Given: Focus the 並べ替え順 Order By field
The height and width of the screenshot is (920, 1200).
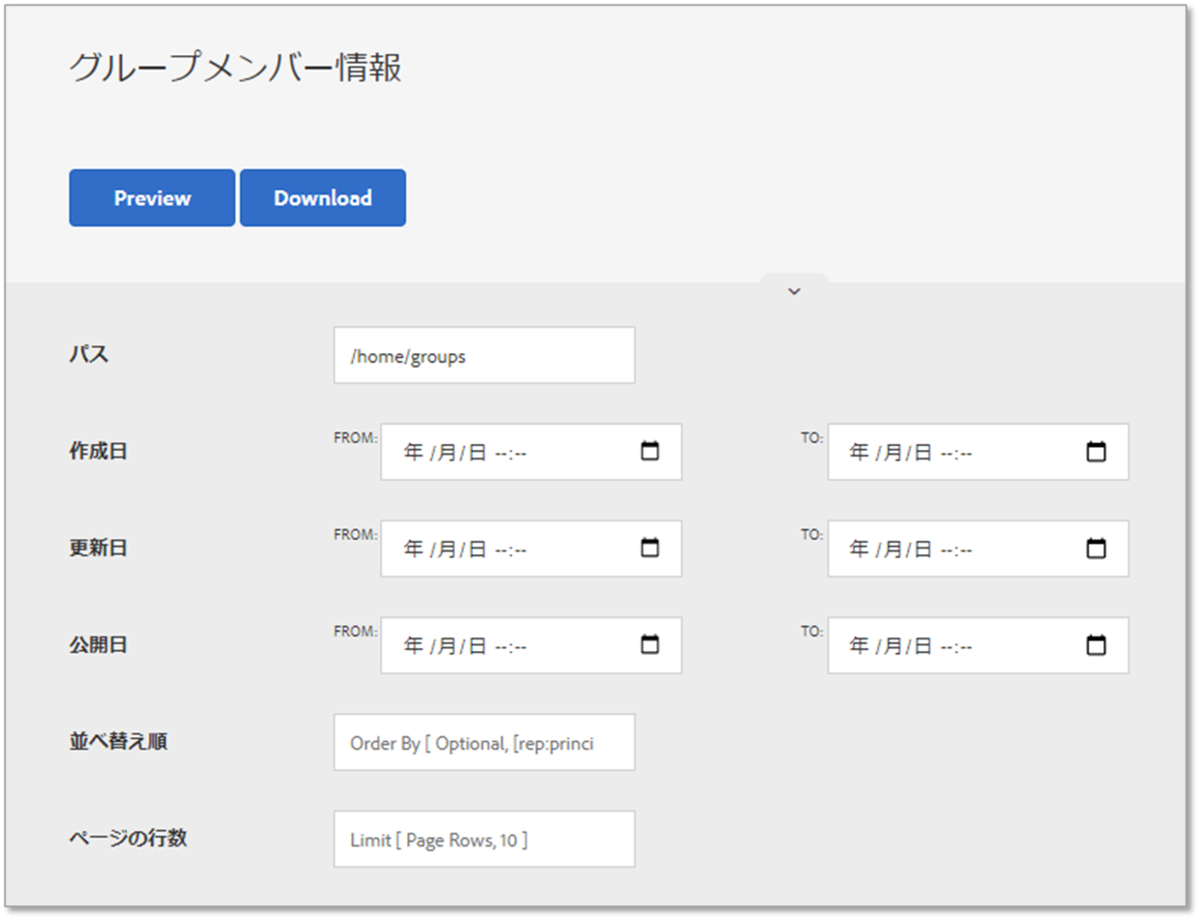Looking at the screenshot, I should [484, 742].
